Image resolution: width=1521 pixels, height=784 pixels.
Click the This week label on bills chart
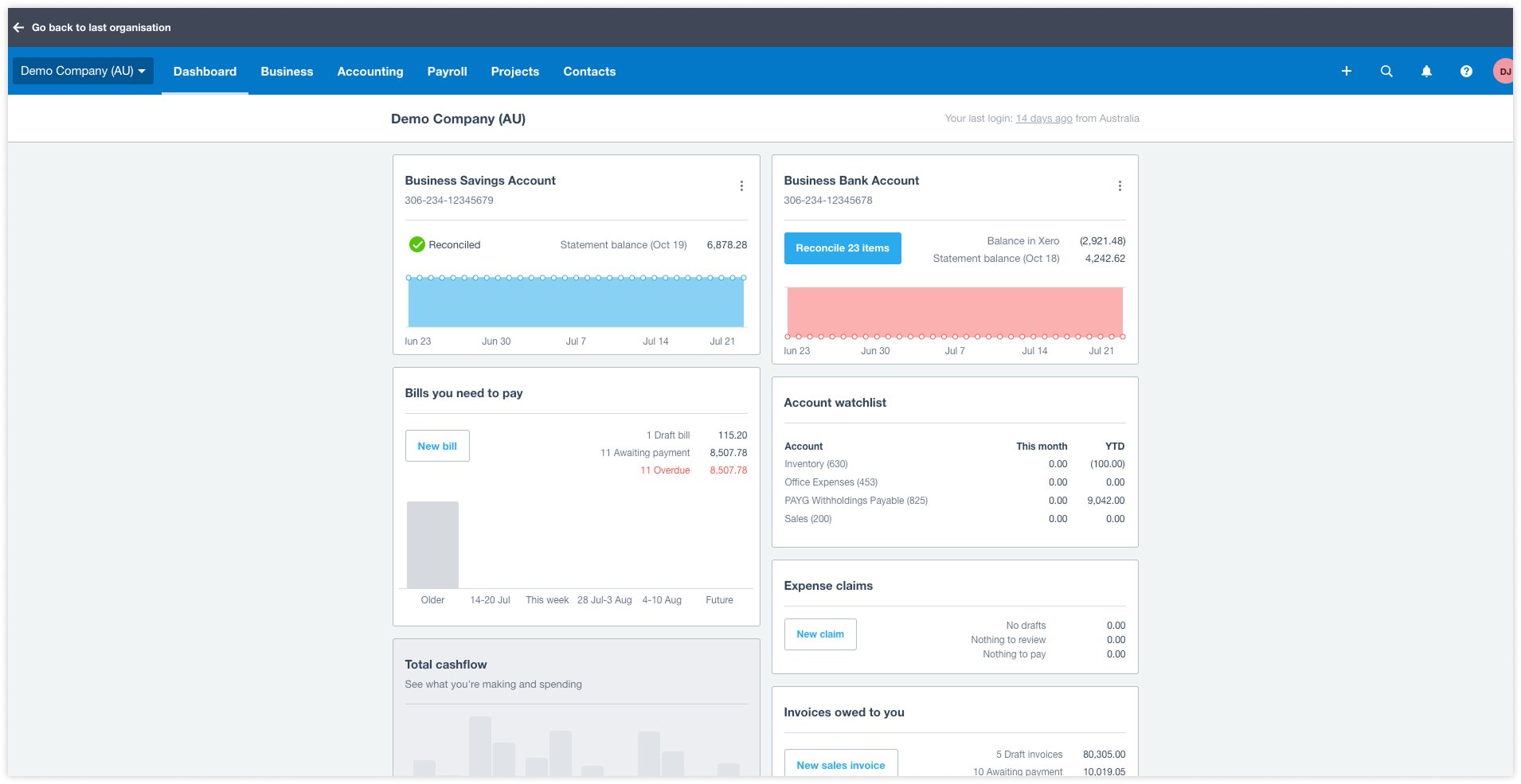click(547, 600)
